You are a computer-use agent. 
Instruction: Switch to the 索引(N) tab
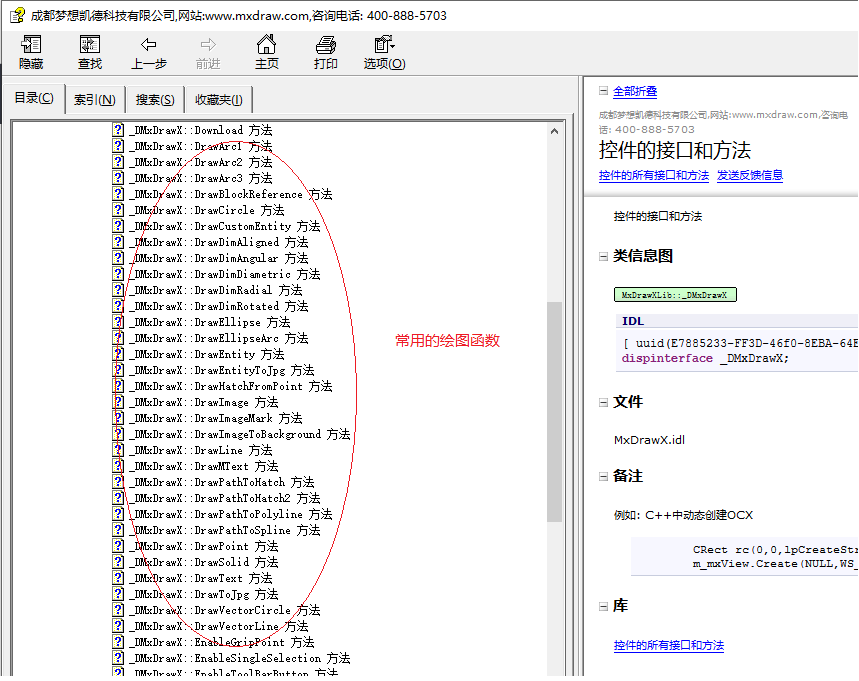tap(94, 99)
